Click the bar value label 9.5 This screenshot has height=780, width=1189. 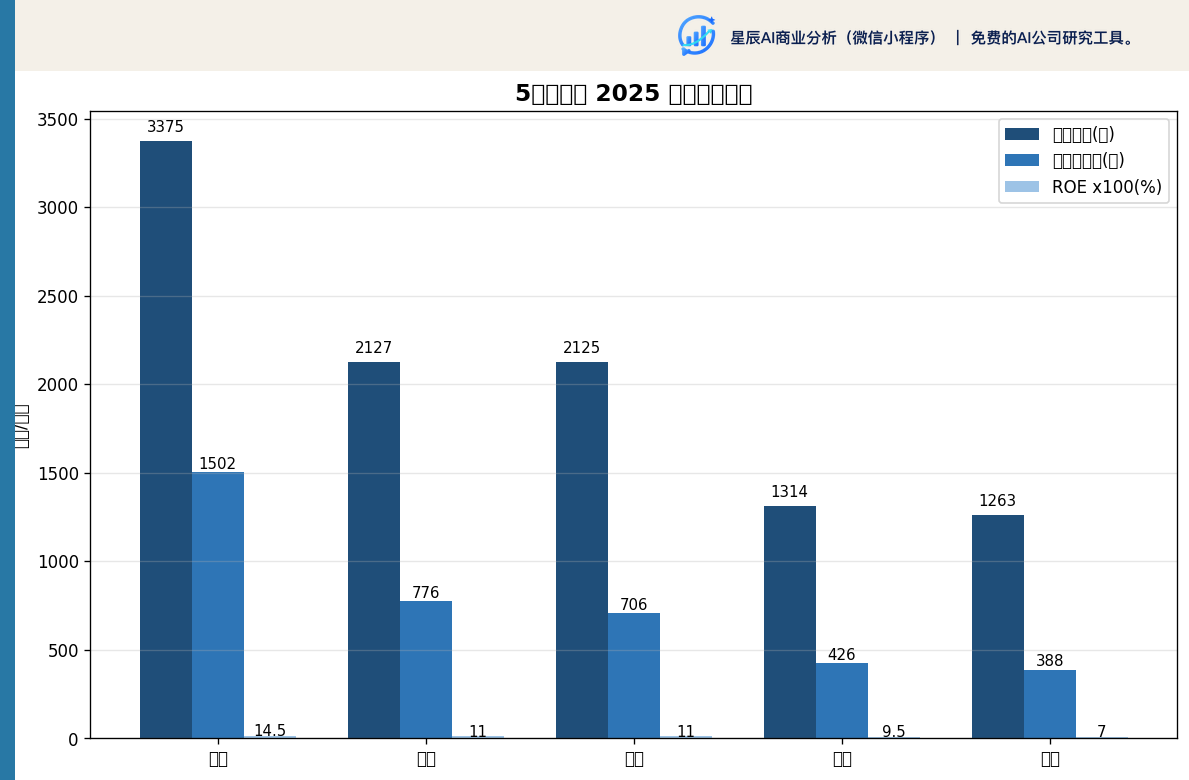893,731
